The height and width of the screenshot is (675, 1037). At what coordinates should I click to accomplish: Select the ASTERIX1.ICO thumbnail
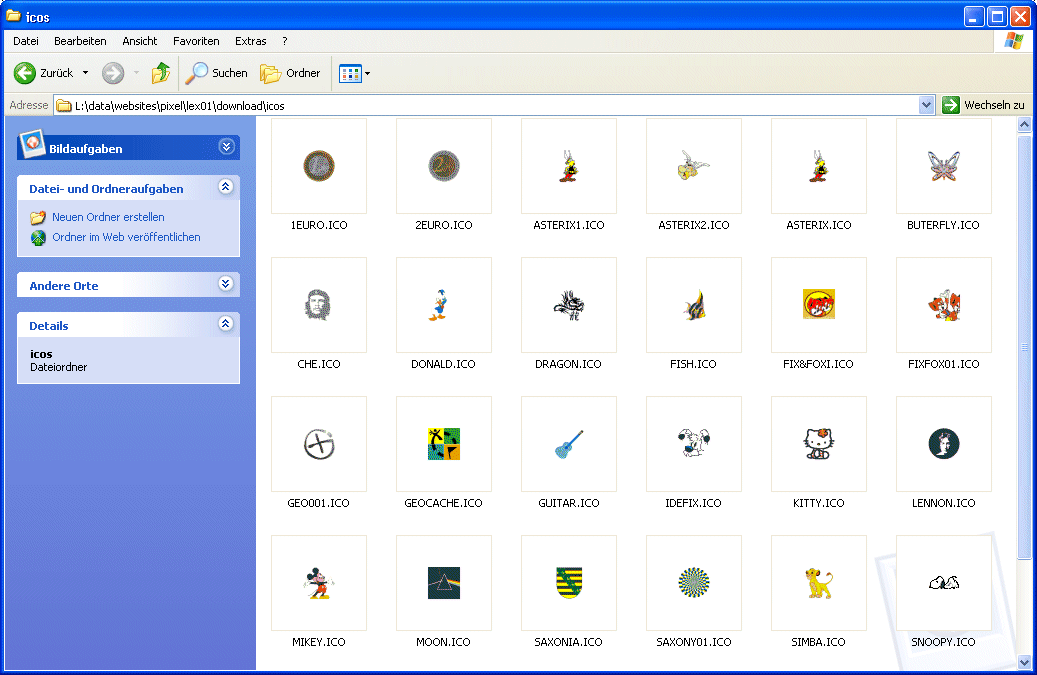[x=569, y=166]
